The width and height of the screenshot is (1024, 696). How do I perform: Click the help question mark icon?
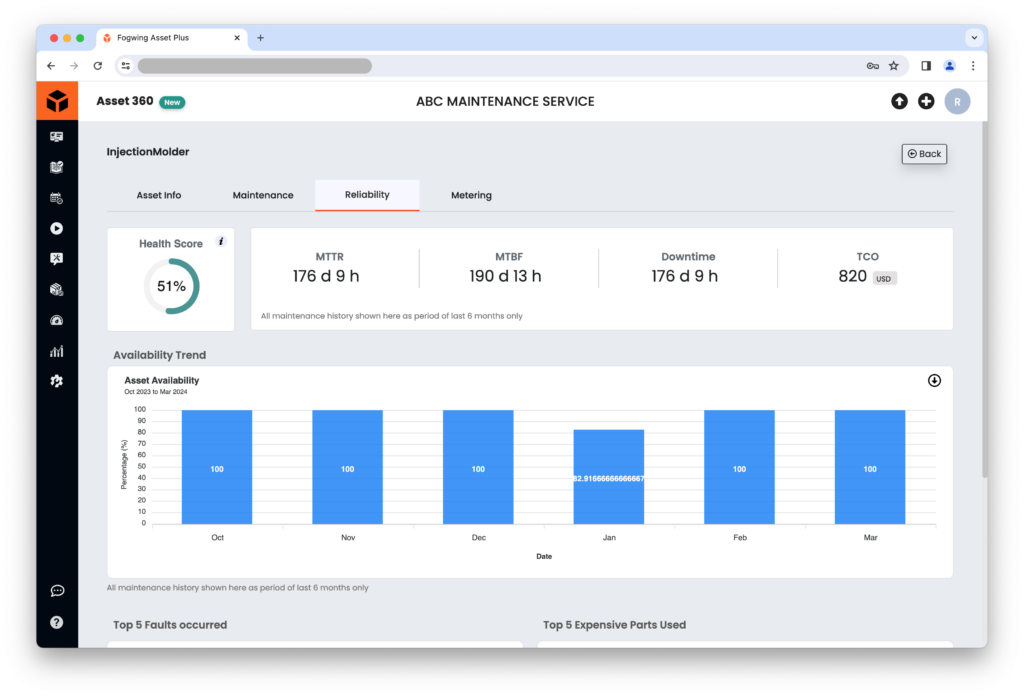point(57,622)
